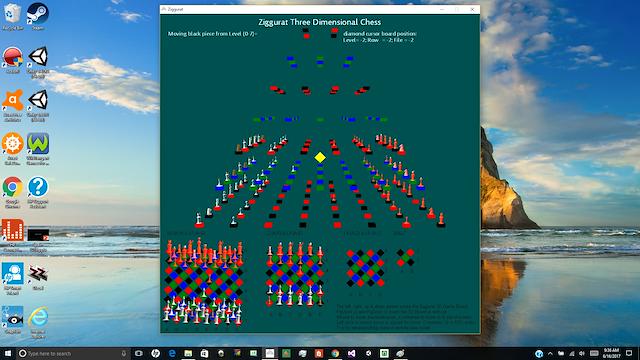
Task: Open the blue question mark HP Support desktop icon
Action: (38, 191)
